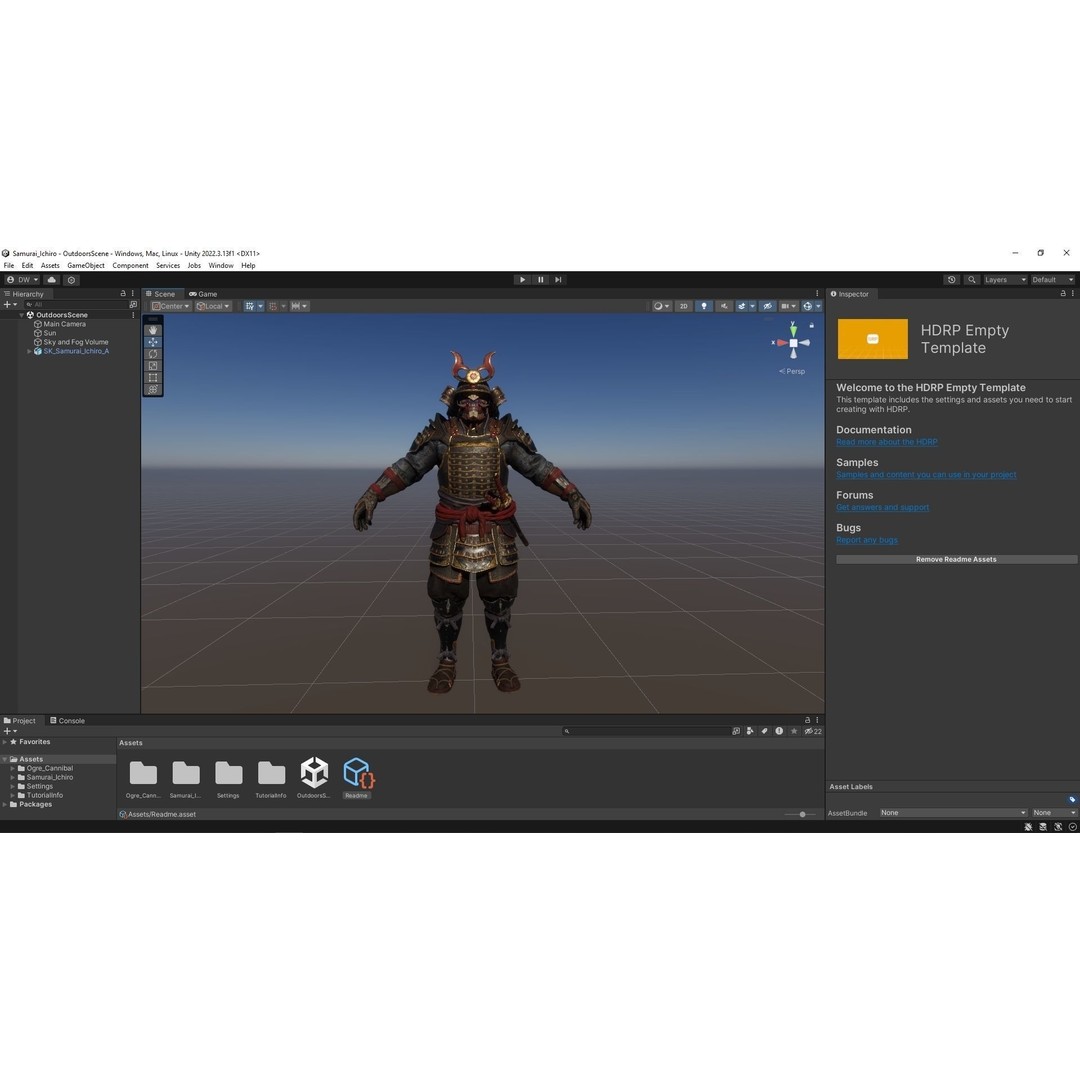The image size is (1080, 1080).
Task: Open OutdoorsScene context menu dots
Action: [x=133, y=315]
